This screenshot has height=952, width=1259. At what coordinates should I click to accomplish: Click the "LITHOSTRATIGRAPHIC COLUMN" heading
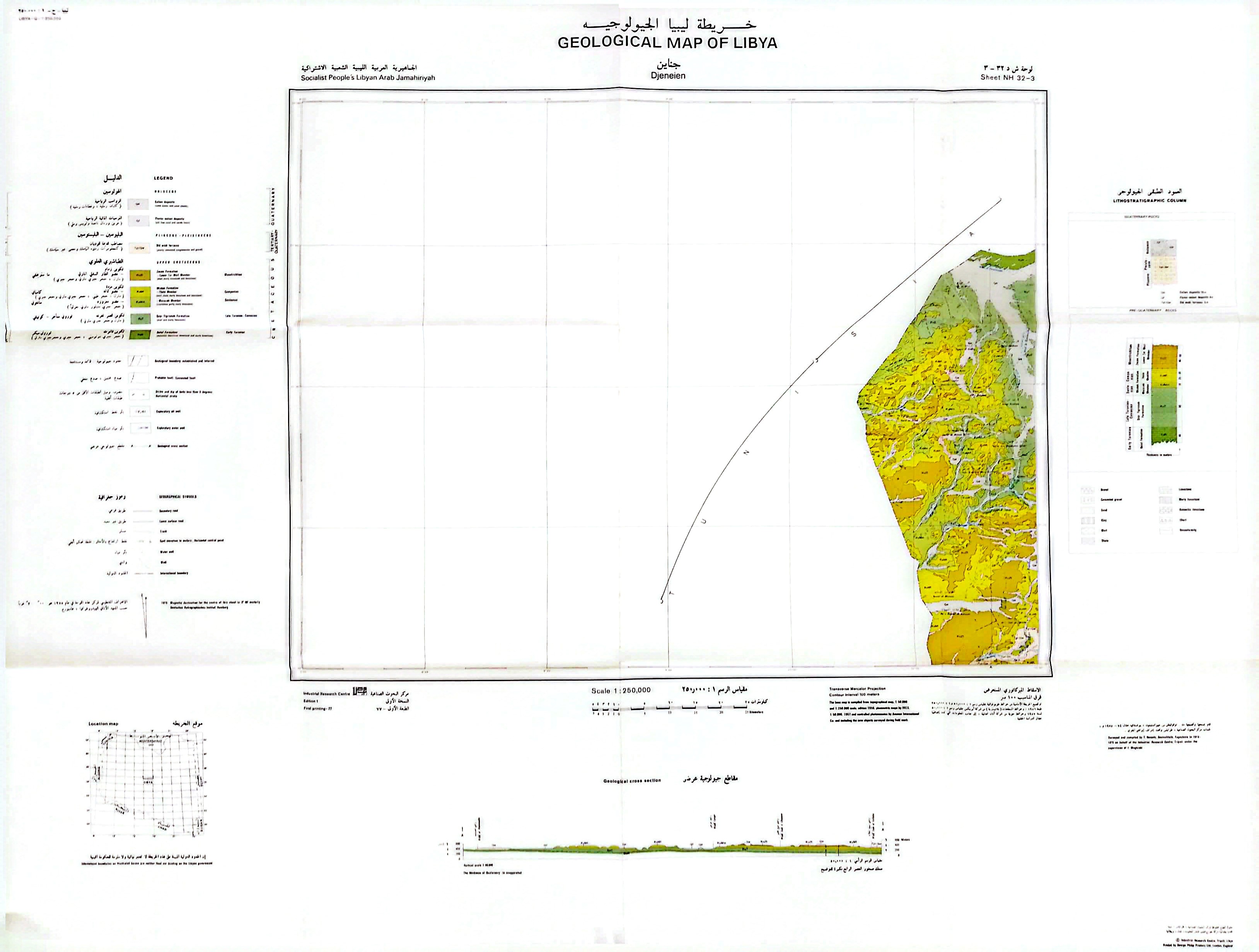1150,200
